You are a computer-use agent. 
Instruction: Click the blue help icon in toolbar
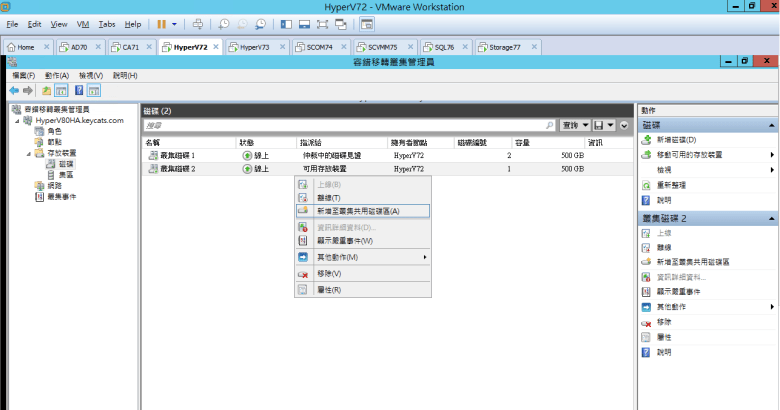[78, 90]
